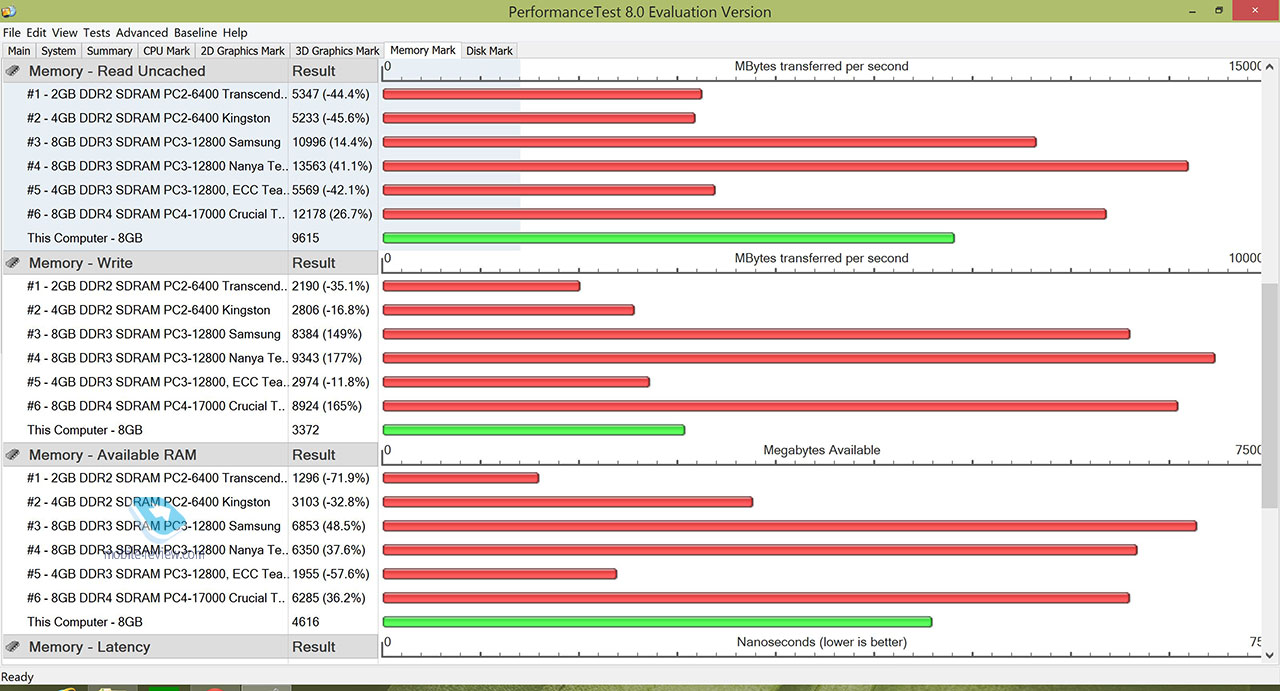Select result value 6853 (48.5%)
This screenshot has width=1280, height=691.
(x=329, y=526)
